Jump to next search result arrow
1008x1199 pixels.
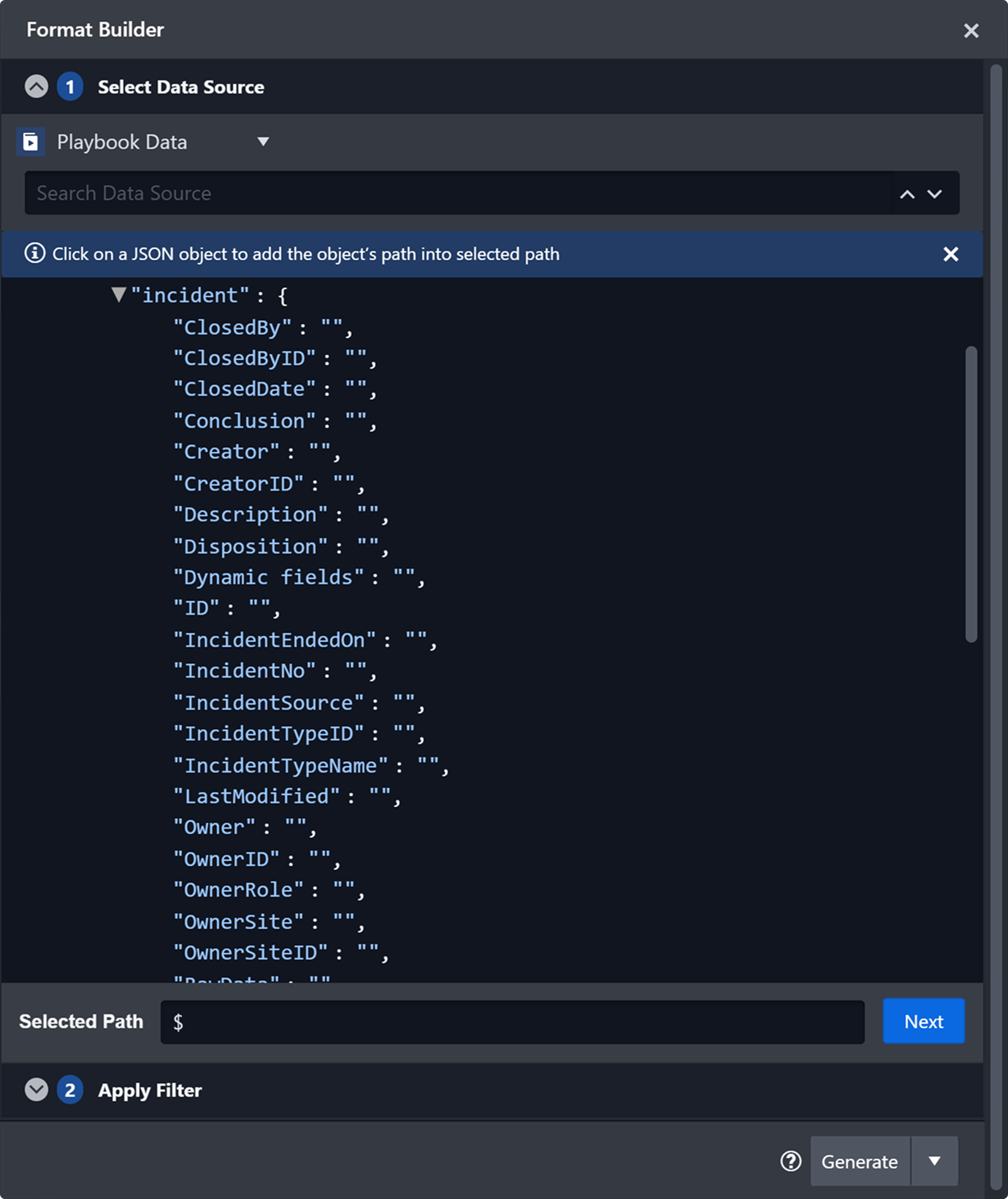[x=935, y=194]
